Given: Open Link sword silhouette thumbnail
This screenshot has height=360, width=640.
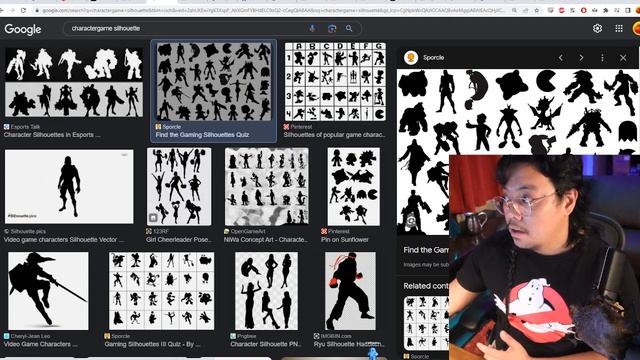Looking at the screenshot, I should pos(48,291).
